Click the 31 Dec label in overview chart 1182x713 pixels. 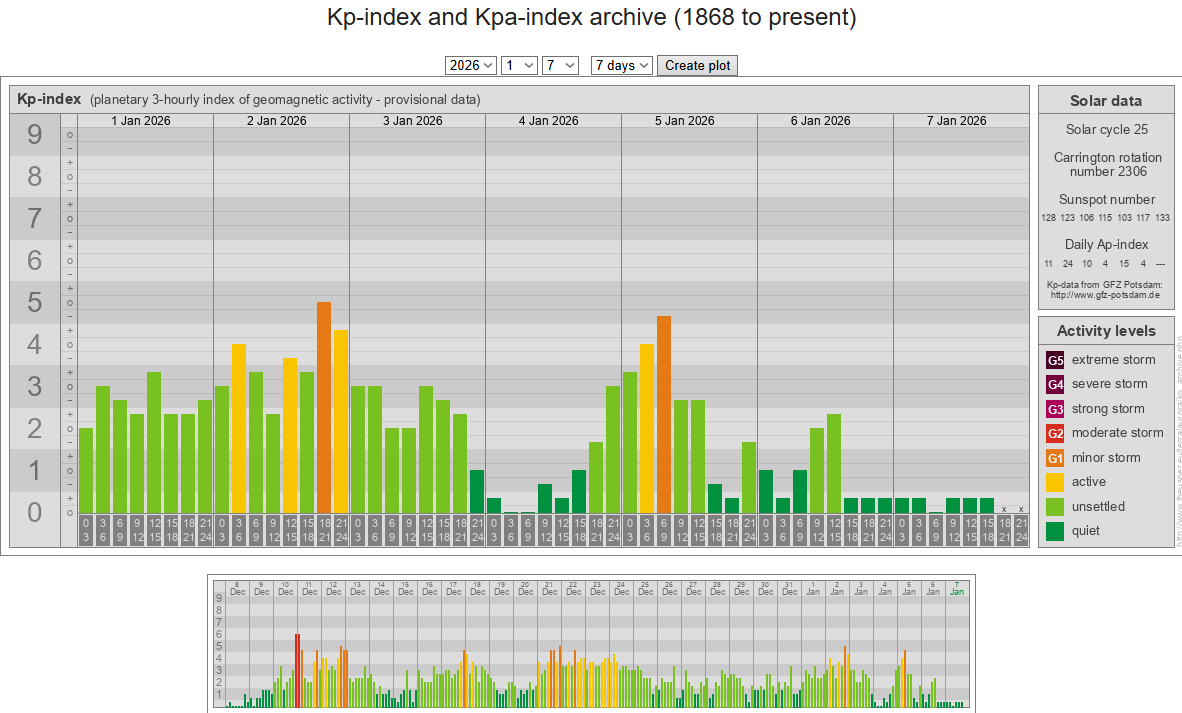789,589
